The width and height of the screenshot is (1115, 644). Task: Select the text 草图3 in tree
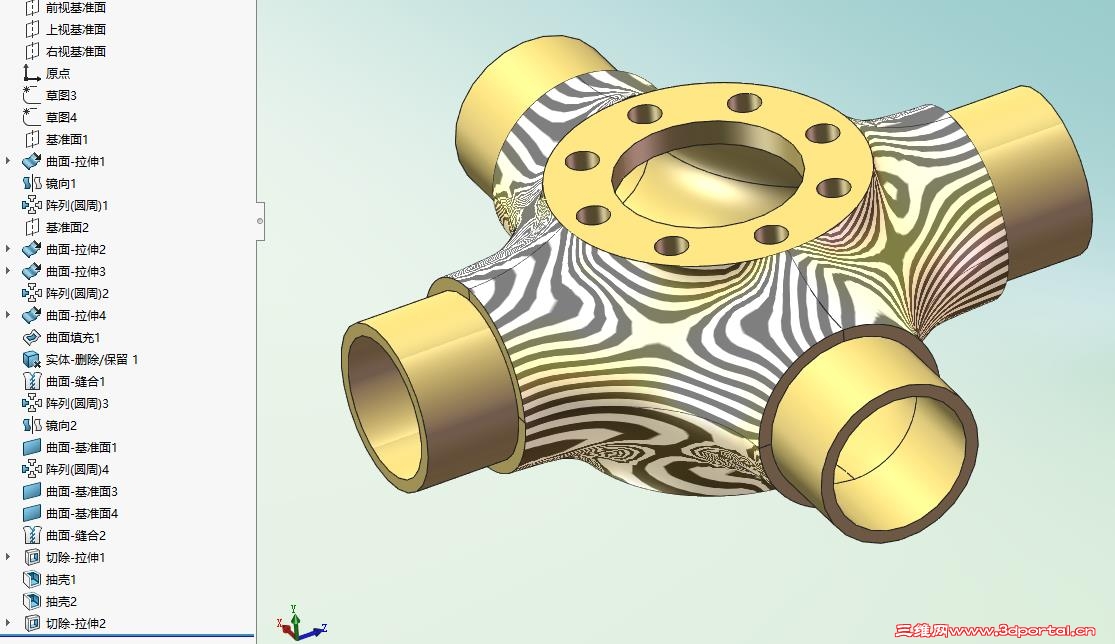click(x=61, y=95)
